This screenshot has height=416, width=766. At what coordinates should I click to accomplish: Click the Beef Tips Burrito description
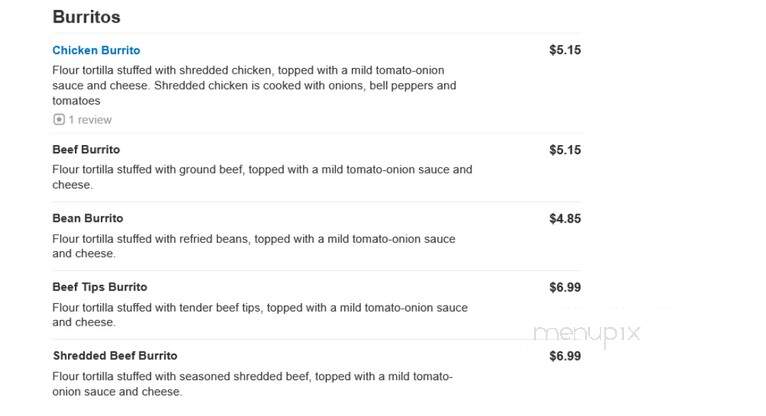coord(260,315)
